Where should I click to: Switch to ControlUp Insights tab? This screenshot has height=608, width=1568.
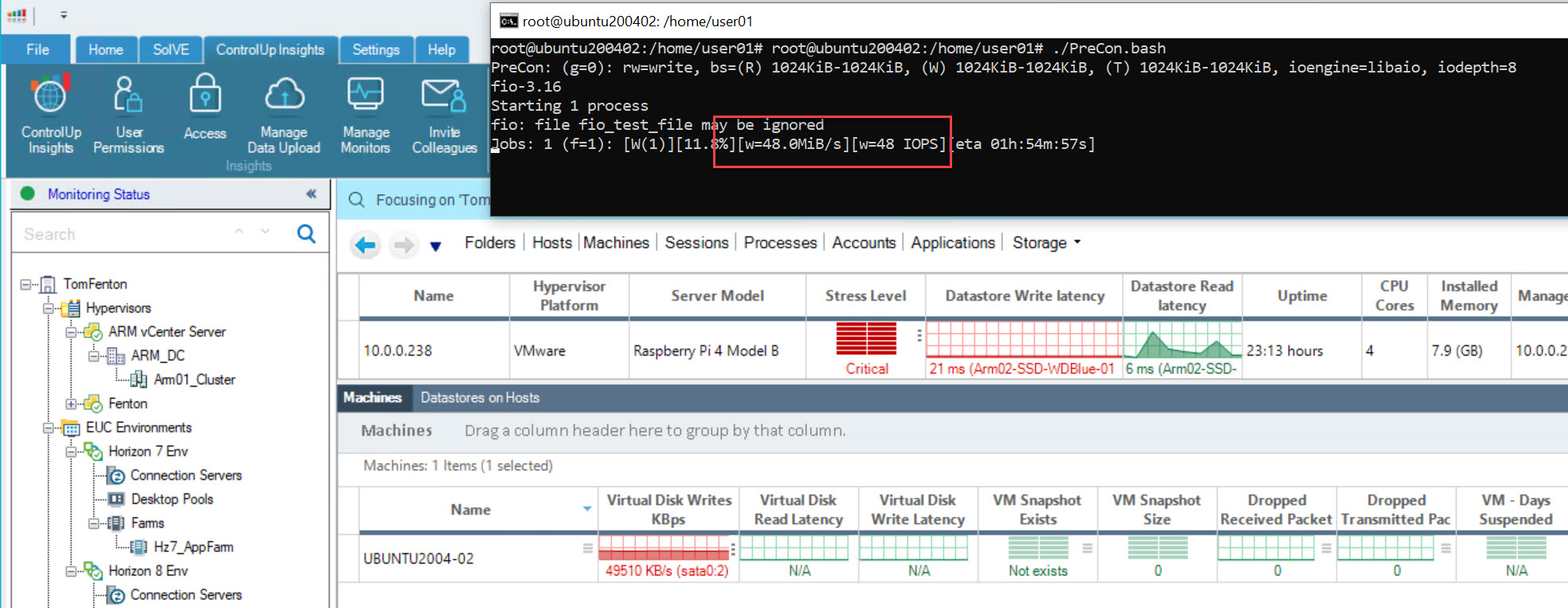coord(270,49)
